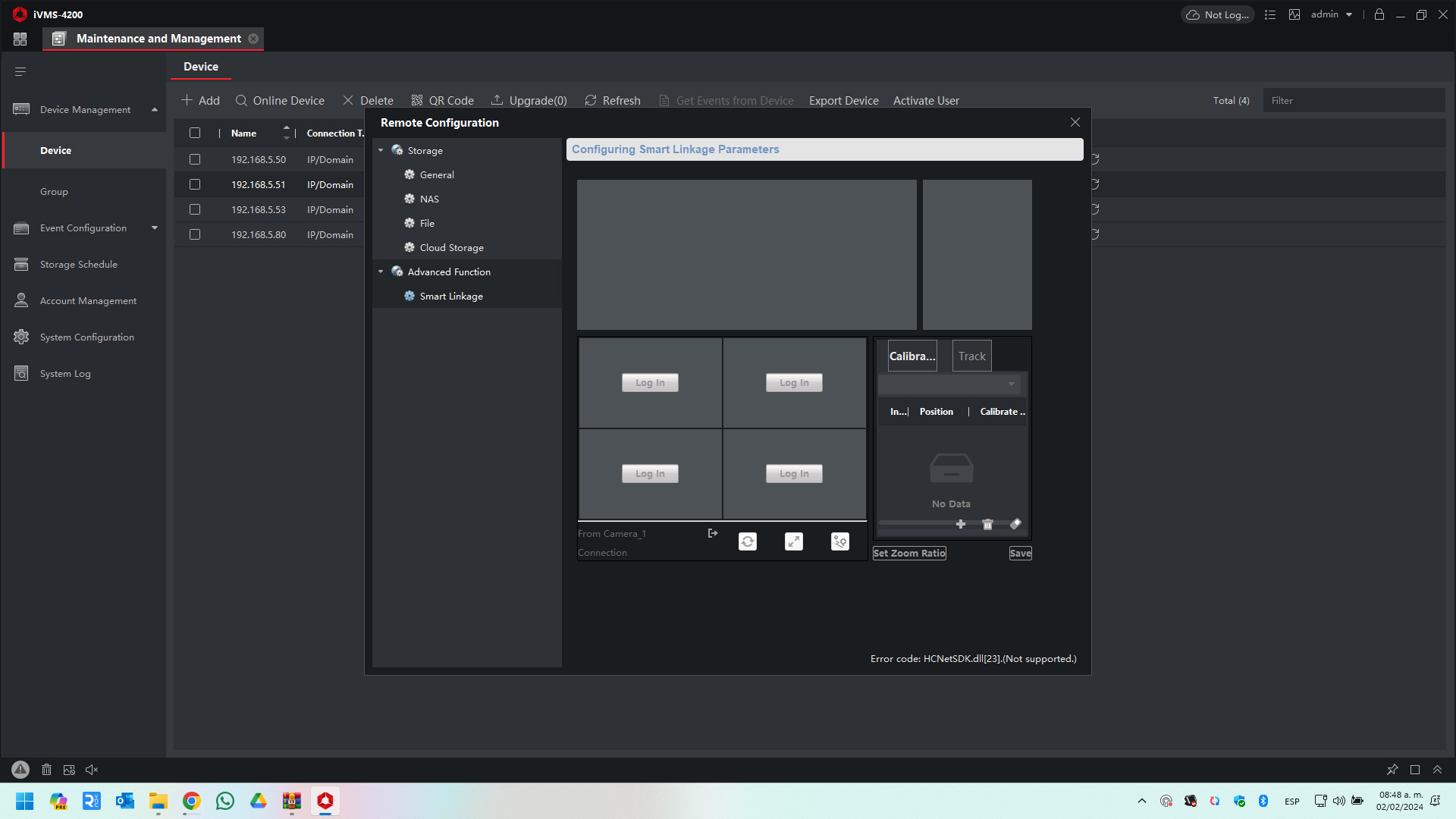Click the alarm warning icon in bottom bar
Image resolution: width=1456 pixels, height=819 pixels.
click(x=20, y=770)
